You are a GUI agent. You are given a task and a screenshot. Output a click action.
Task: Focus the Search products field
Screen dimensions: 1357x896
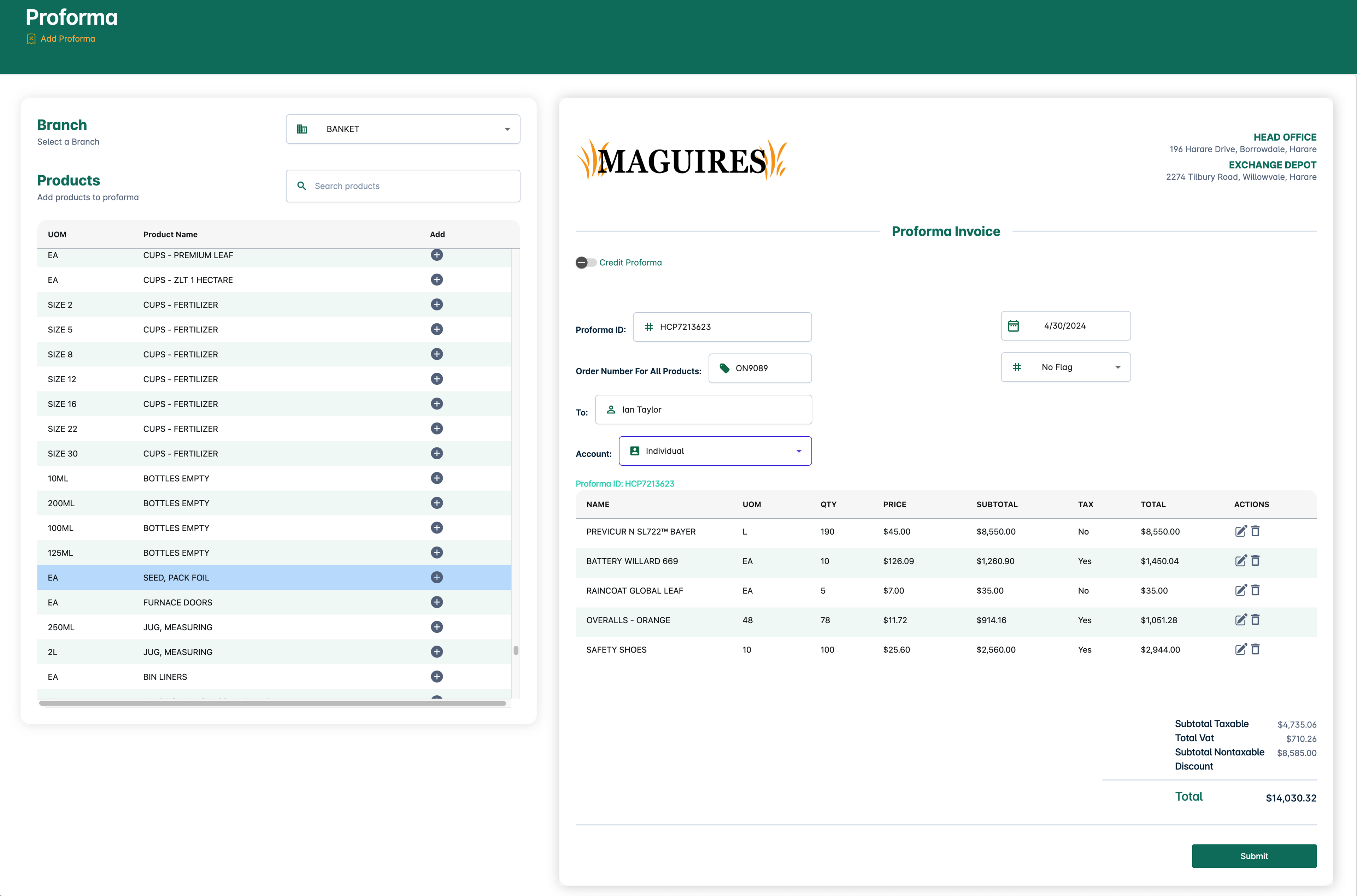click(x=403, y=186)
